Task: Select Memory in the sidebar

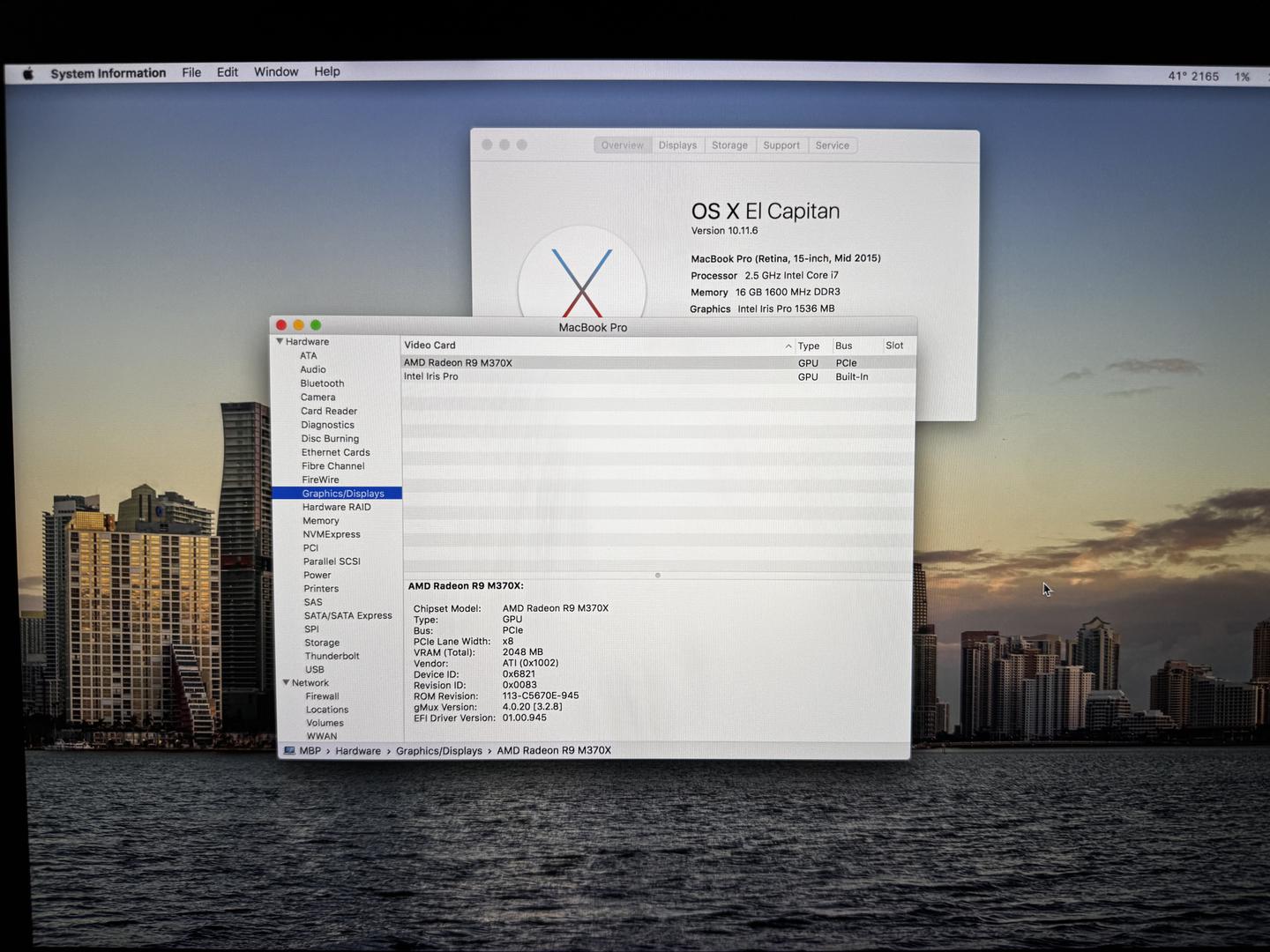Action: (321, 521)
